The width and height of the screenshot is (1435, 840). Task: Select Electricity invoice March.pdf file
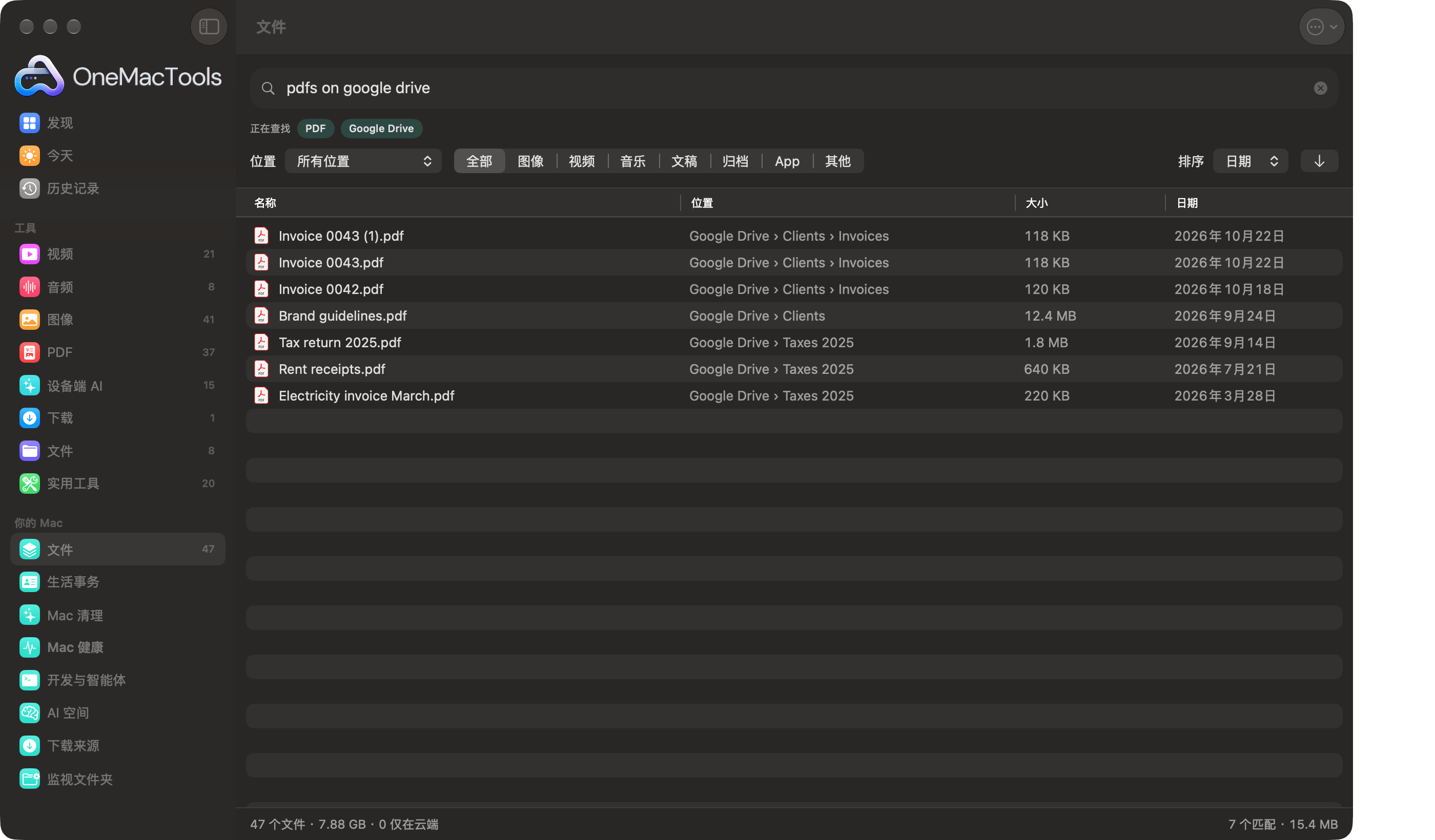click(x=794, y=395)
